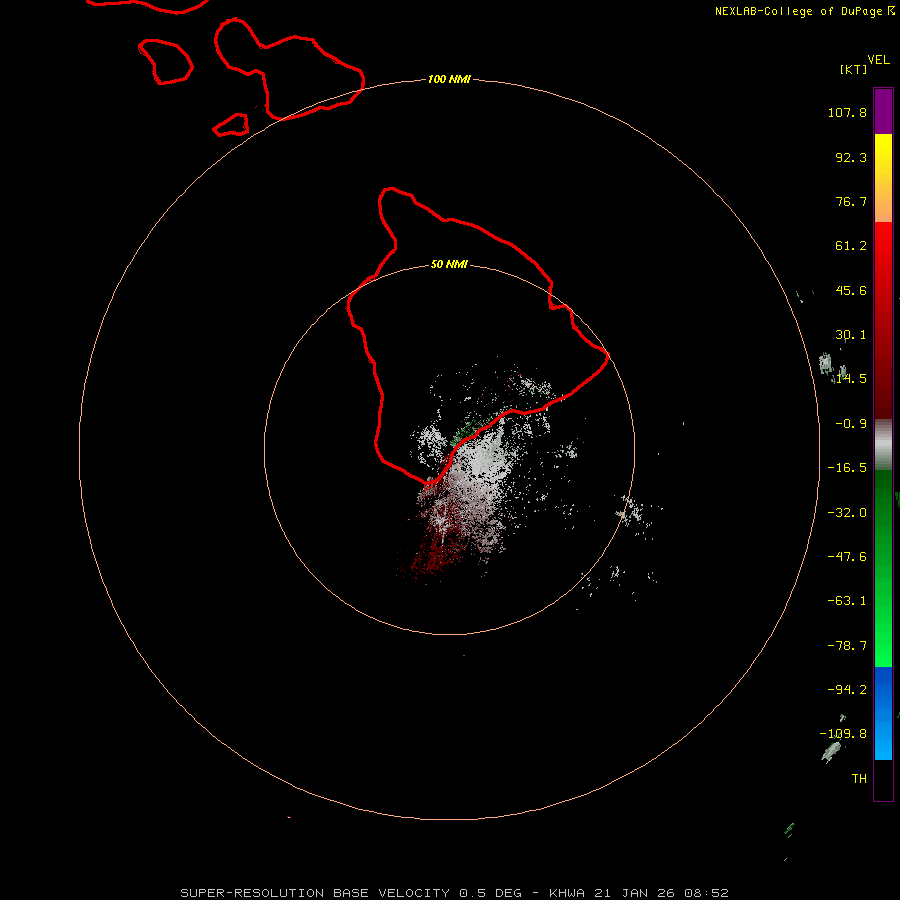900x900 pixels.
Task: Select the 45.6 legend value
Action: [851, 290]
